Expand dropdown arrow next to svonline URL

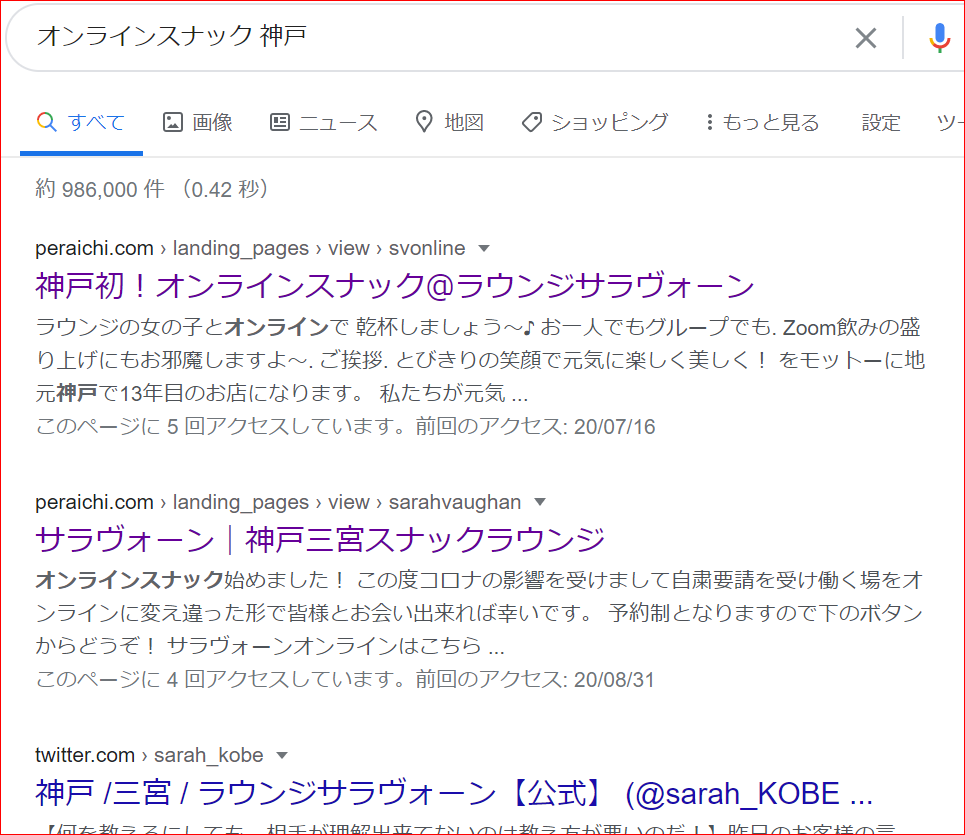point(484,249)
